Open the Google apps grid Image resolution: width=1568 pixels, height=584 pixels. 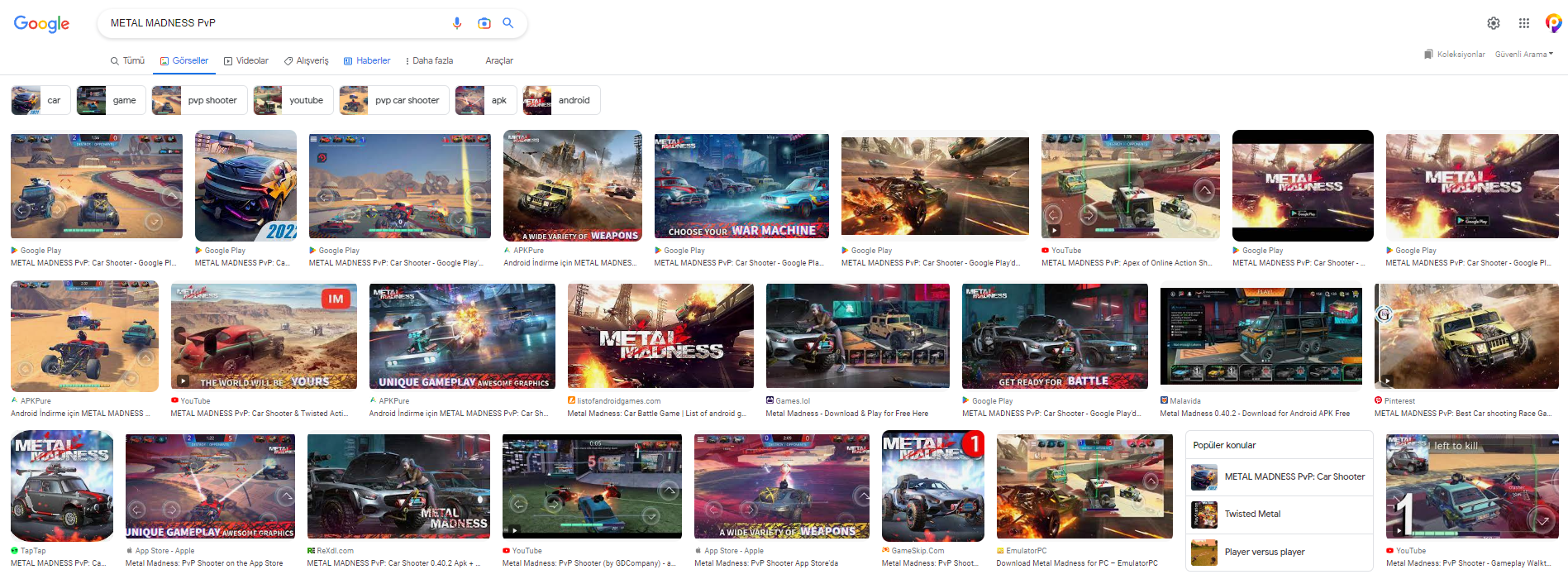[x=1524, y=23]
